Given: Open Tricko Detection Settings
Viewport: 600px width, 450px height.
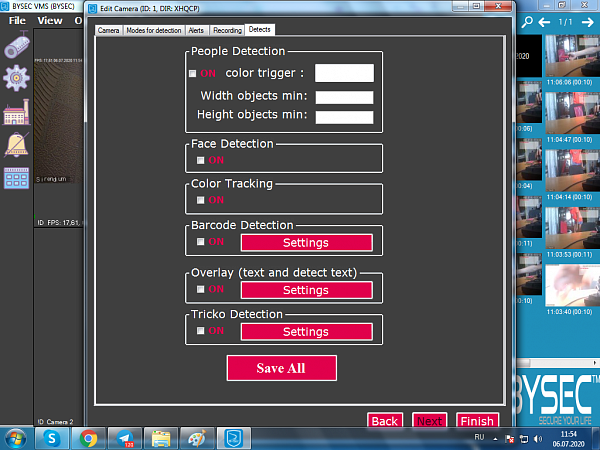Looking at the screenshot, I should 305,332.
